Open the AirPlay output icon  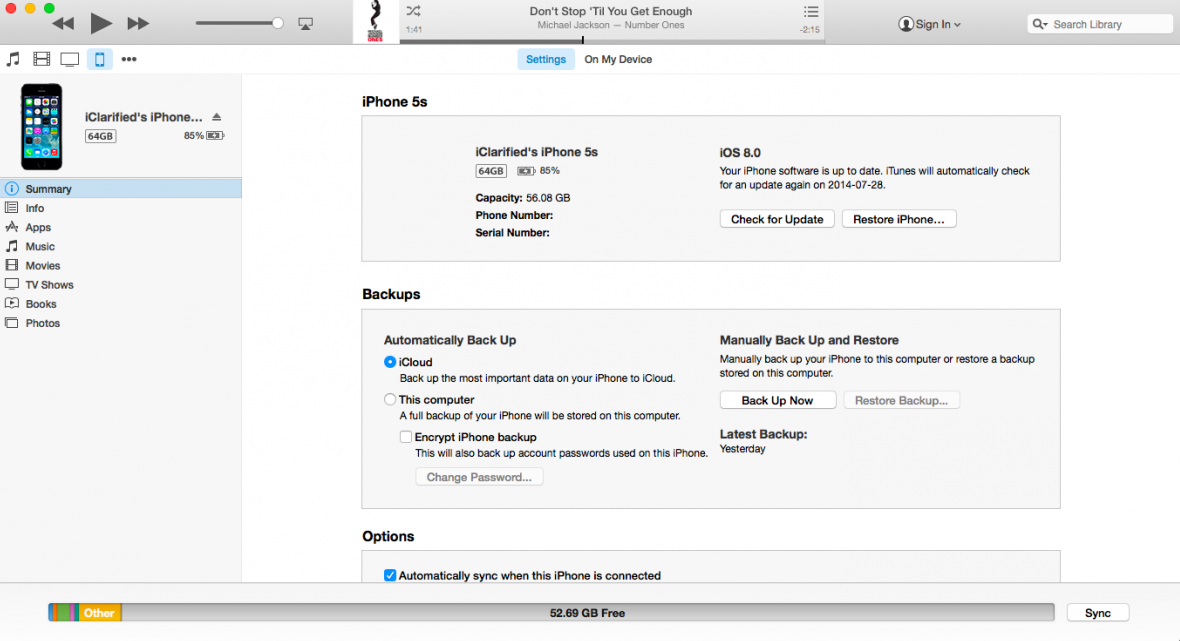[x=306, y=24]
